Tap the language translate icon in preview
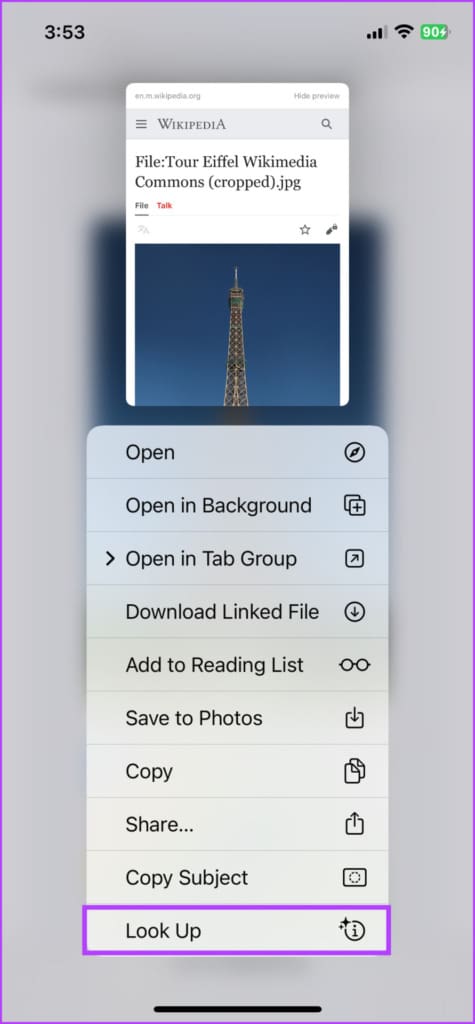Screen dimensions: 475x1024 144,229
